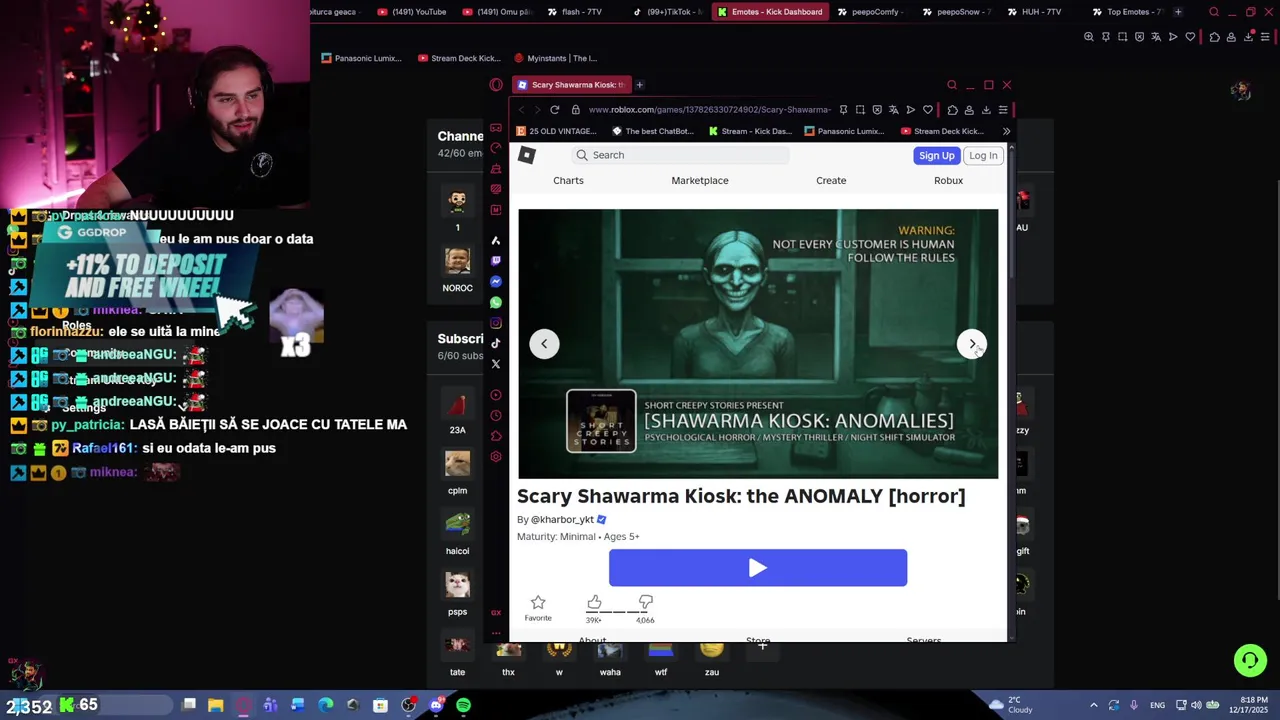The width and height of the screenshot is (1280, 720).
Task: Take snapshot with address bar capture icon
Action: [x=860, y=110]
